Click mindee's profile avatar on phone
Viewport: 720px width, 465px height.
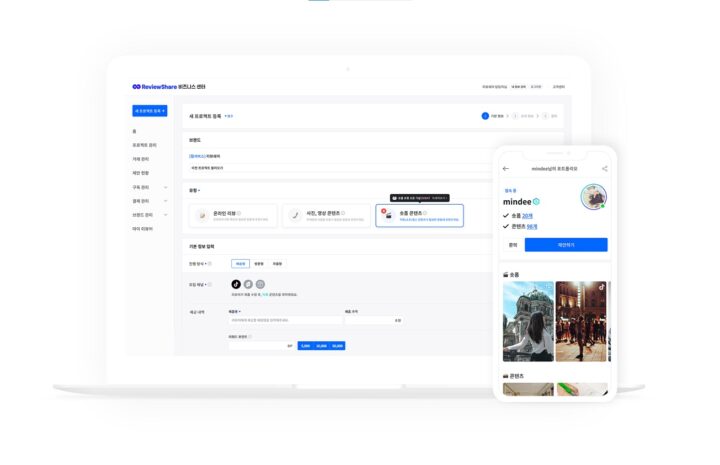(594, 196)
